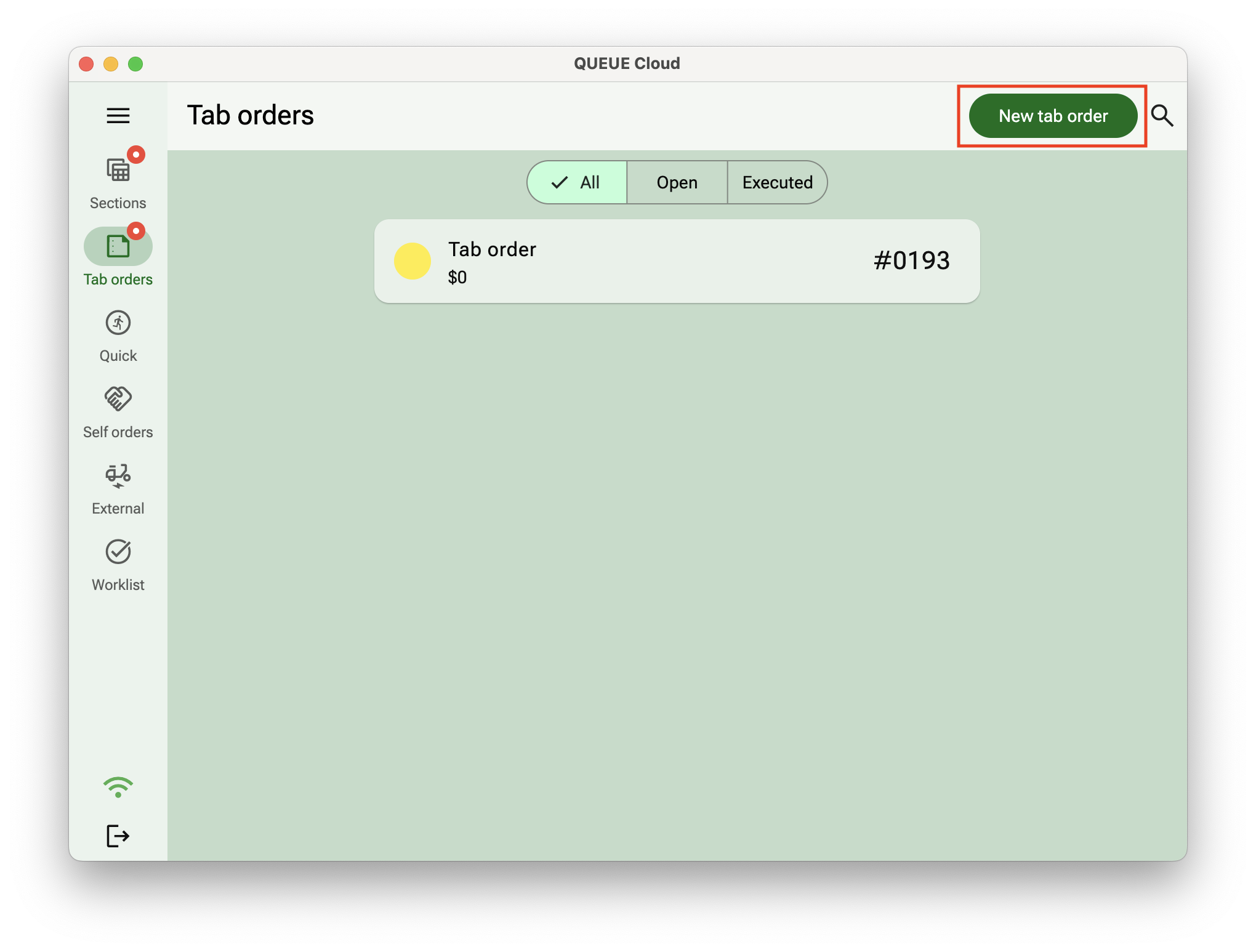Open the QUEUE Cloud application menu
Screen dimensions: 1256x952
(x=118, y=115)
